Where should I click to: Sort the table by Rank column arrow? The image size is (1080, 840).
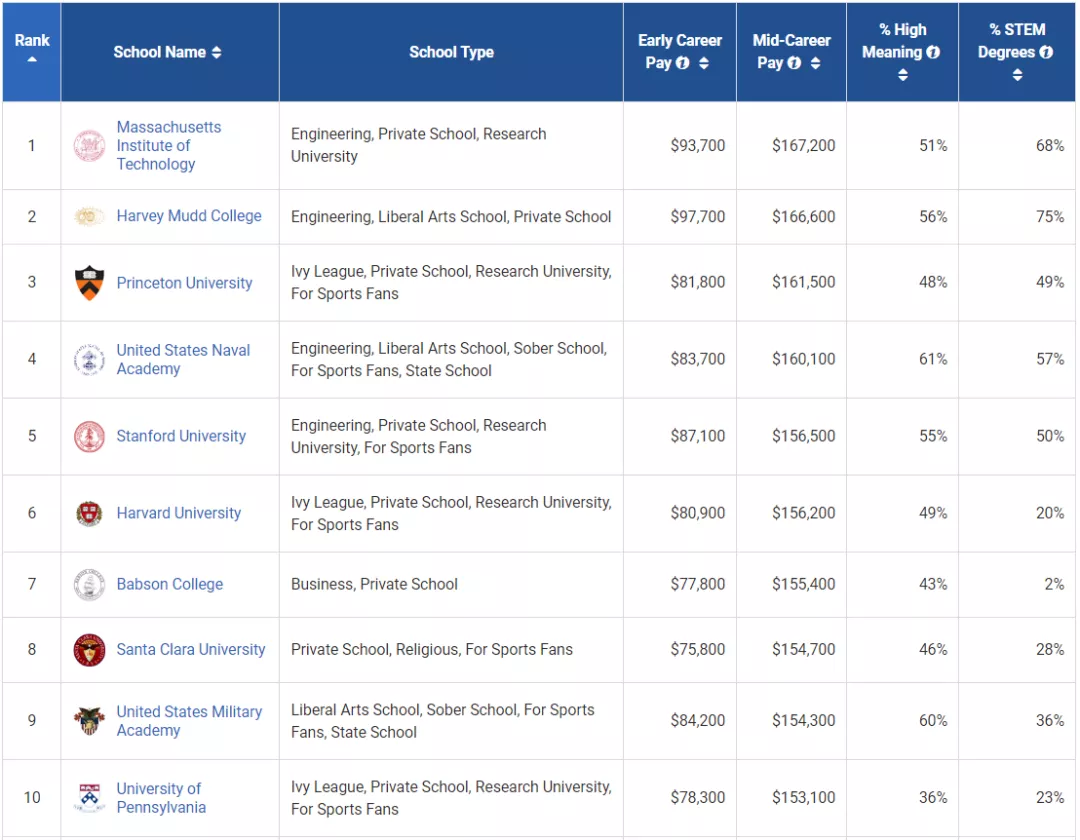click(32, 60)
